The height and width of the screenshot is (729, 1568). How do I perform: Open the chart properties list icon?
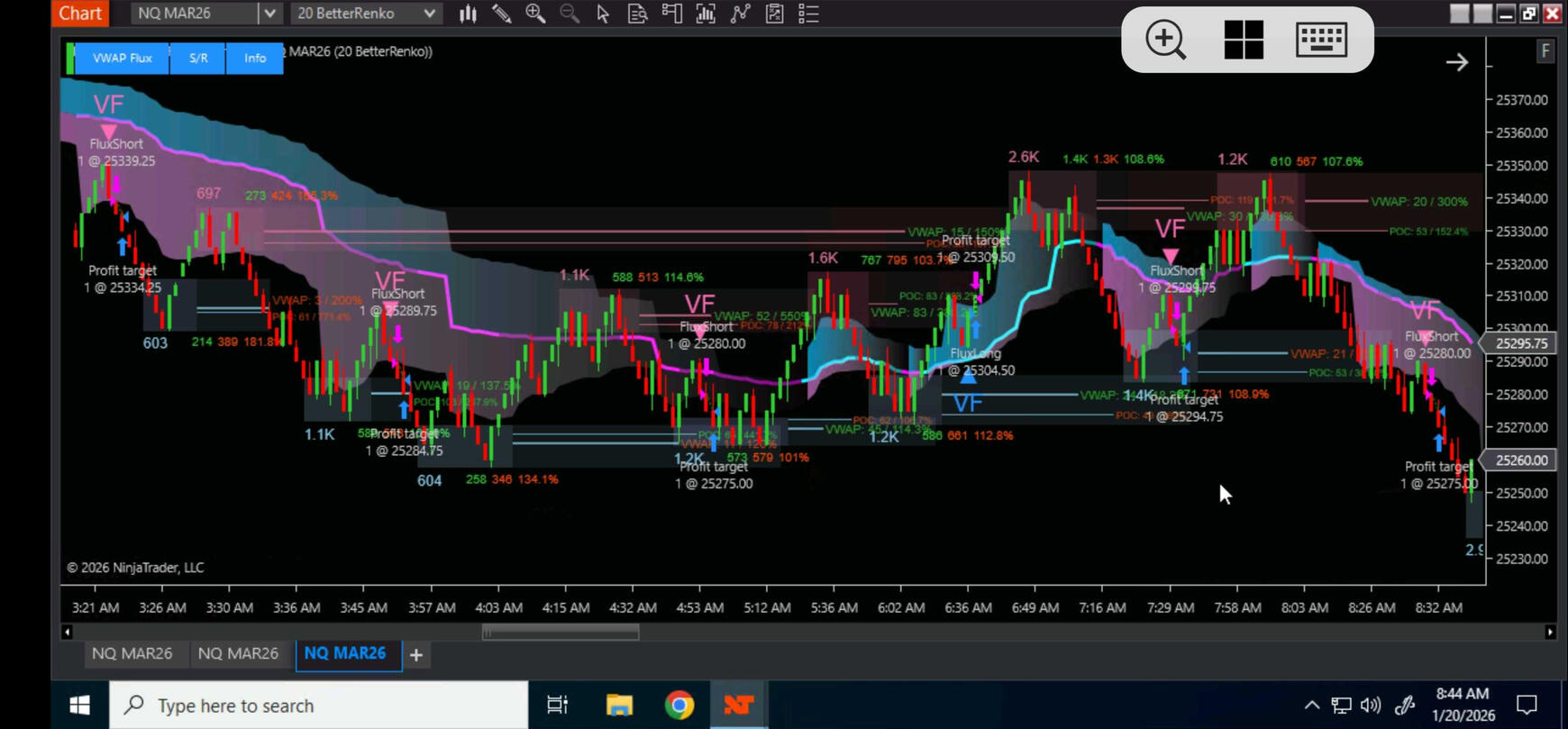tap(808, 14)
